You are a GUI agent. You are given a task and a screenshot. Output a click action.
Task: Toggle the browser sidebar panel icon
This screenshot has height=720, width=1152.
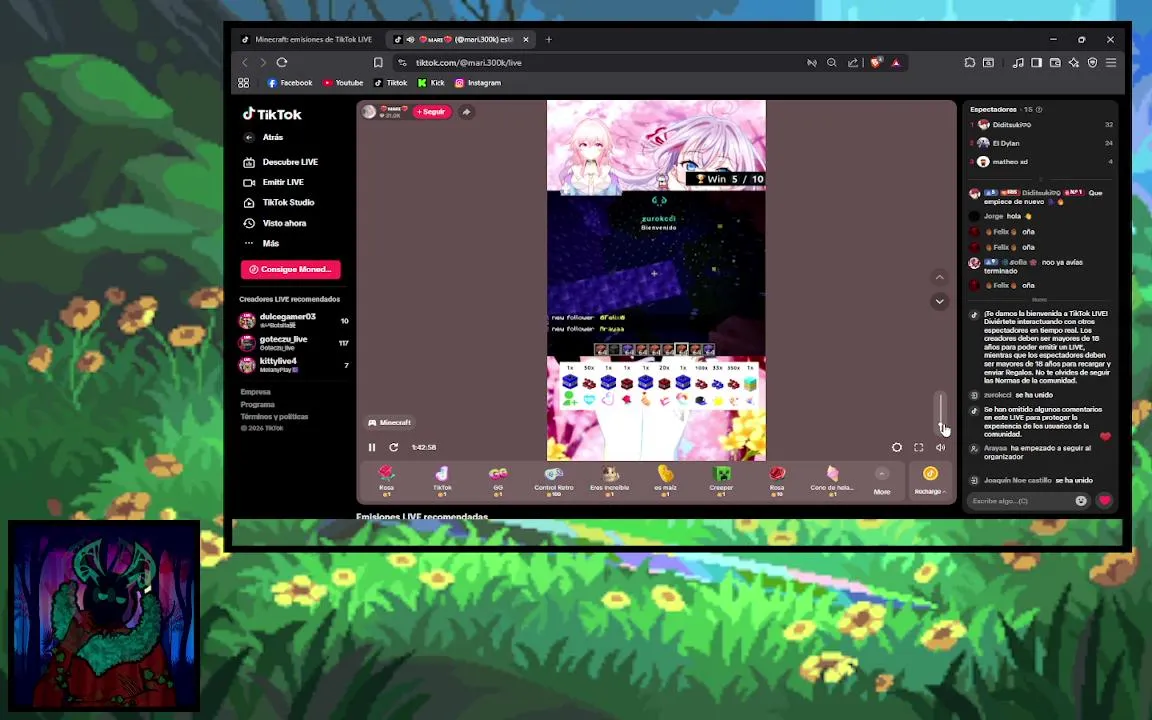1037,62
